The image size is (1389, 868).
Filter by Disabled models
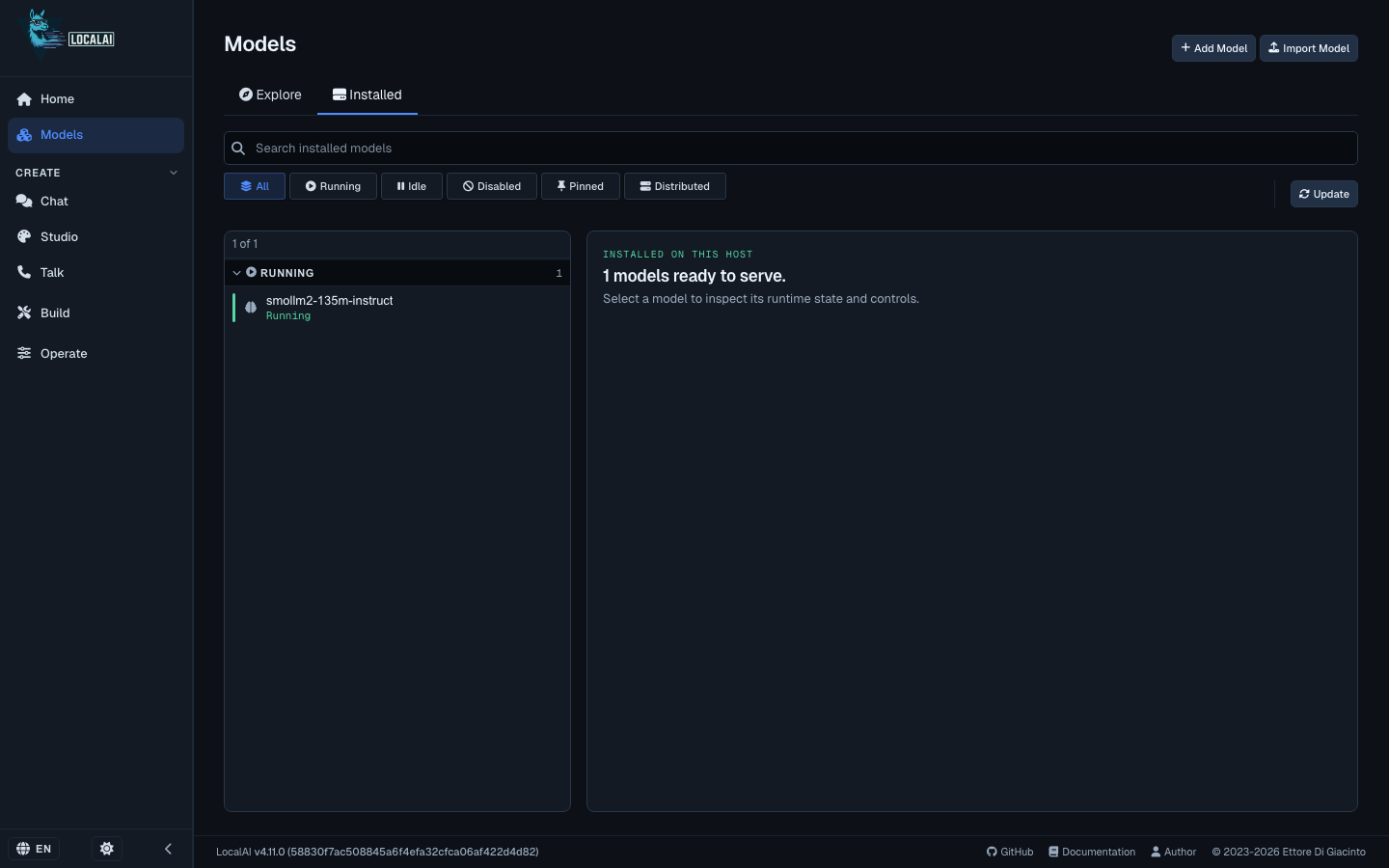coord(492,186)
